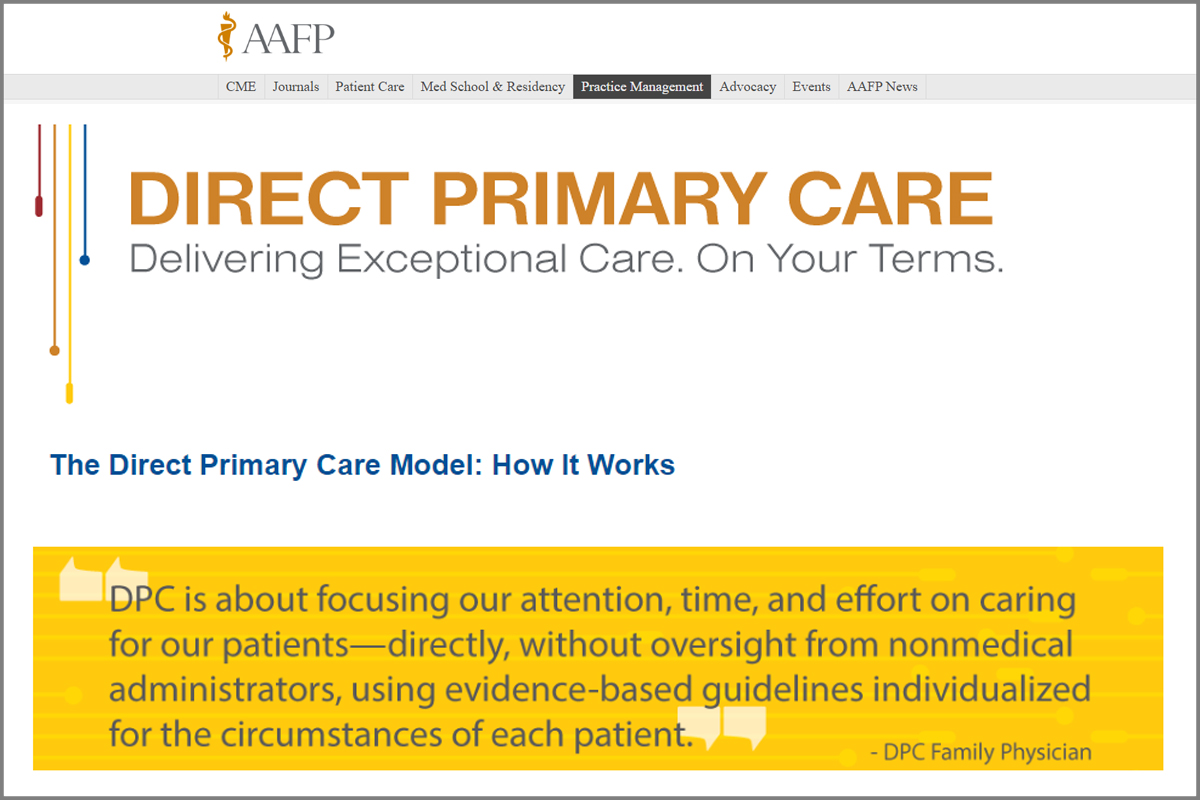Go to the Journals section
Viewport: 1200px width, 800px height.
[296, 87]
